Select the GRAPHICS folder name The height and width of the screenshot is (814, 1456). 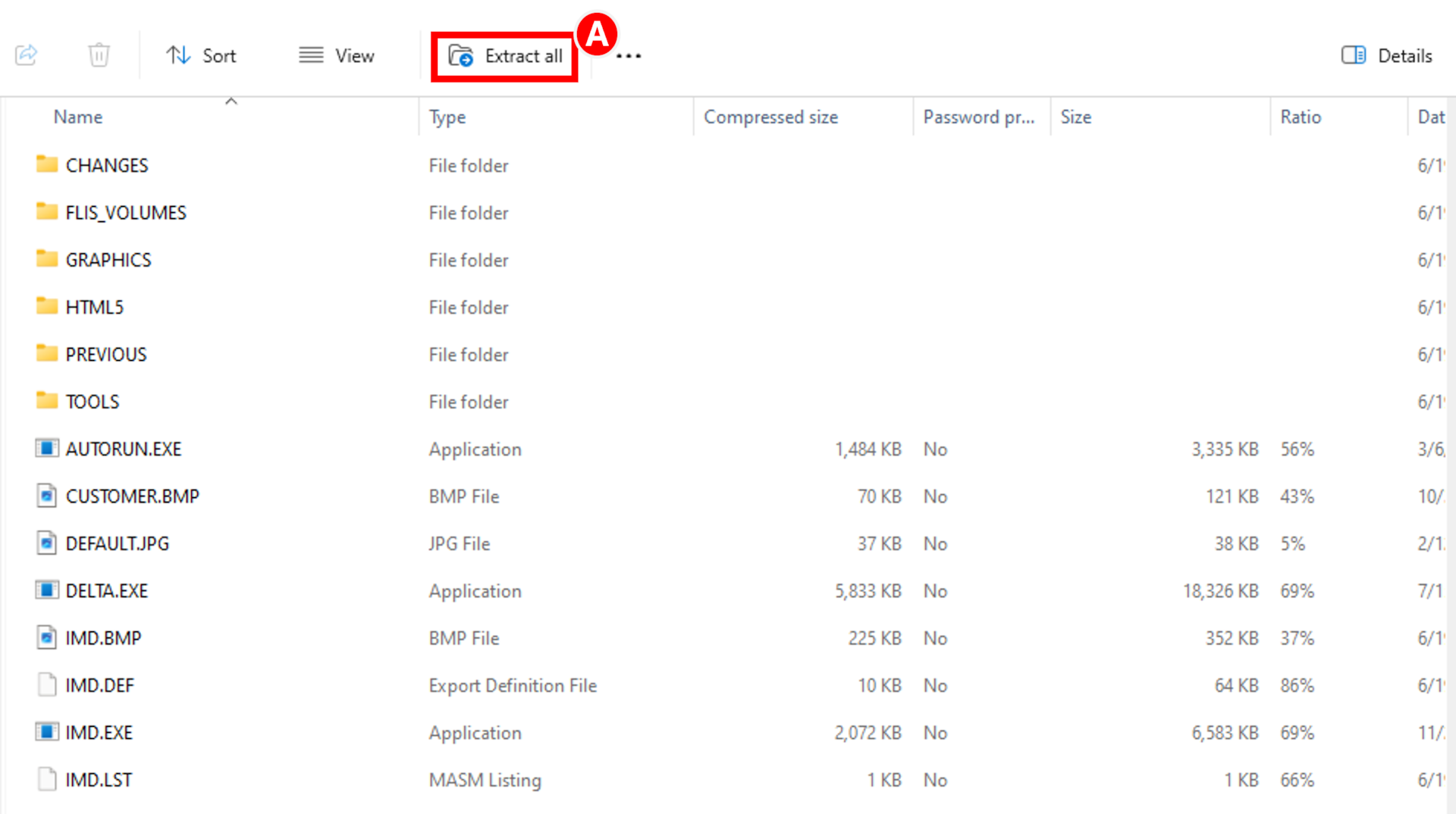pyautogui.click(x=108, y=260)
